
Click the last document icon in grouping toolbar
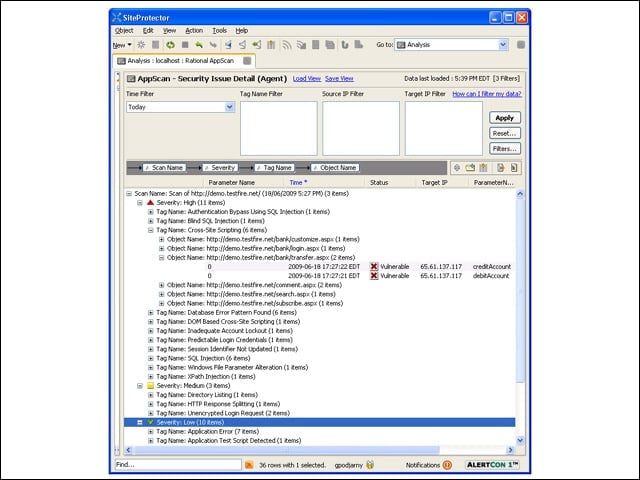[x=514, y=168]
